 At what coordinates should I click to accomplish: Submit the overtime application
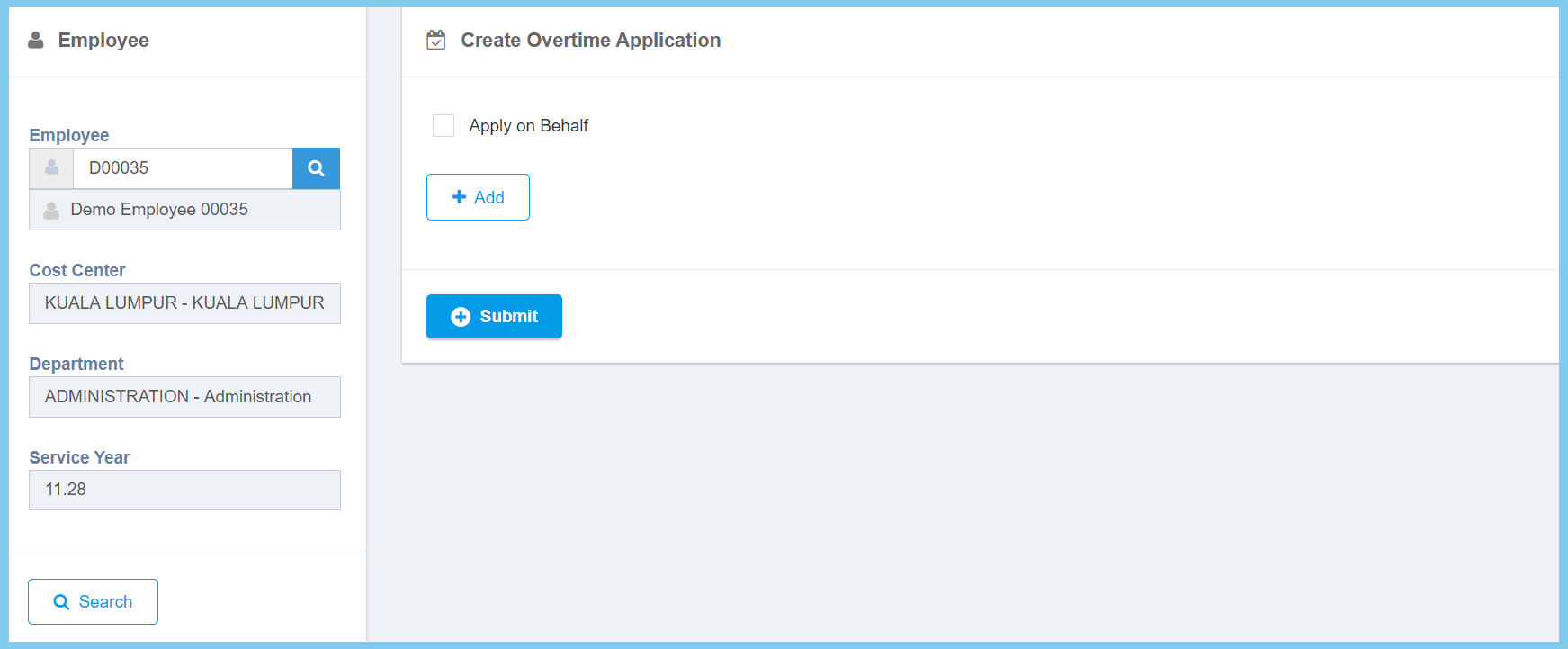tap(494, 317)
